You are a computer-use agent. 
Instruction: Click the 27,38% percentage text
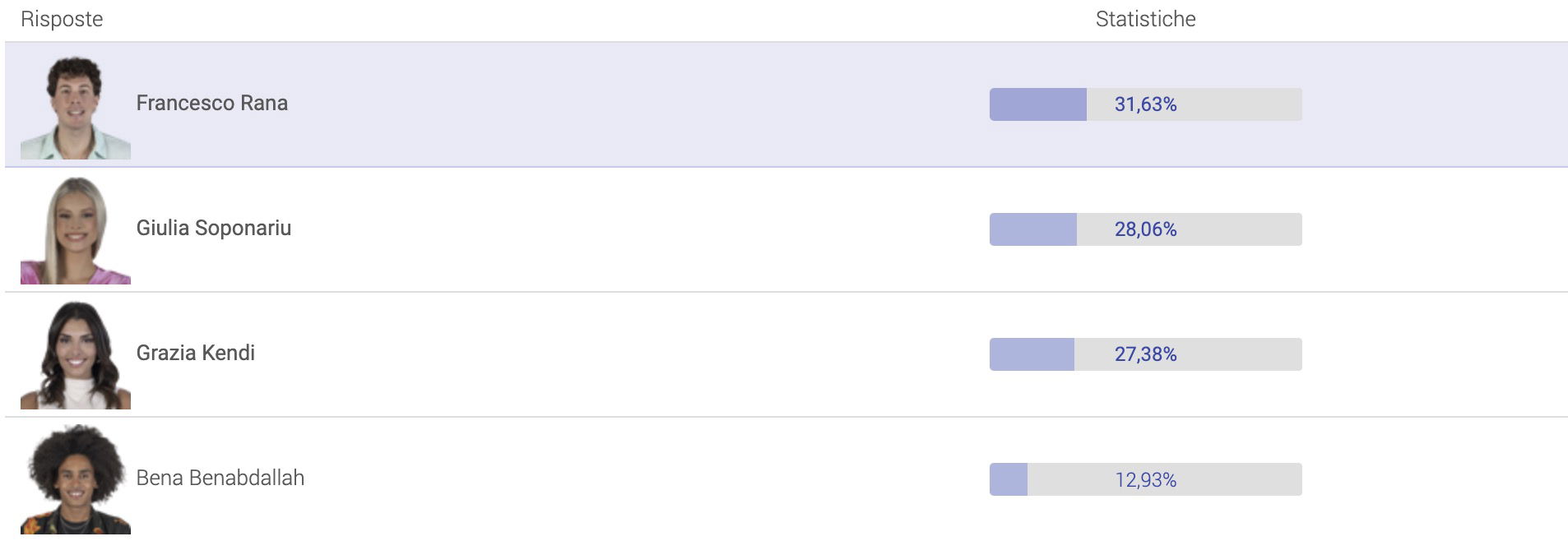coord(1145,354)
